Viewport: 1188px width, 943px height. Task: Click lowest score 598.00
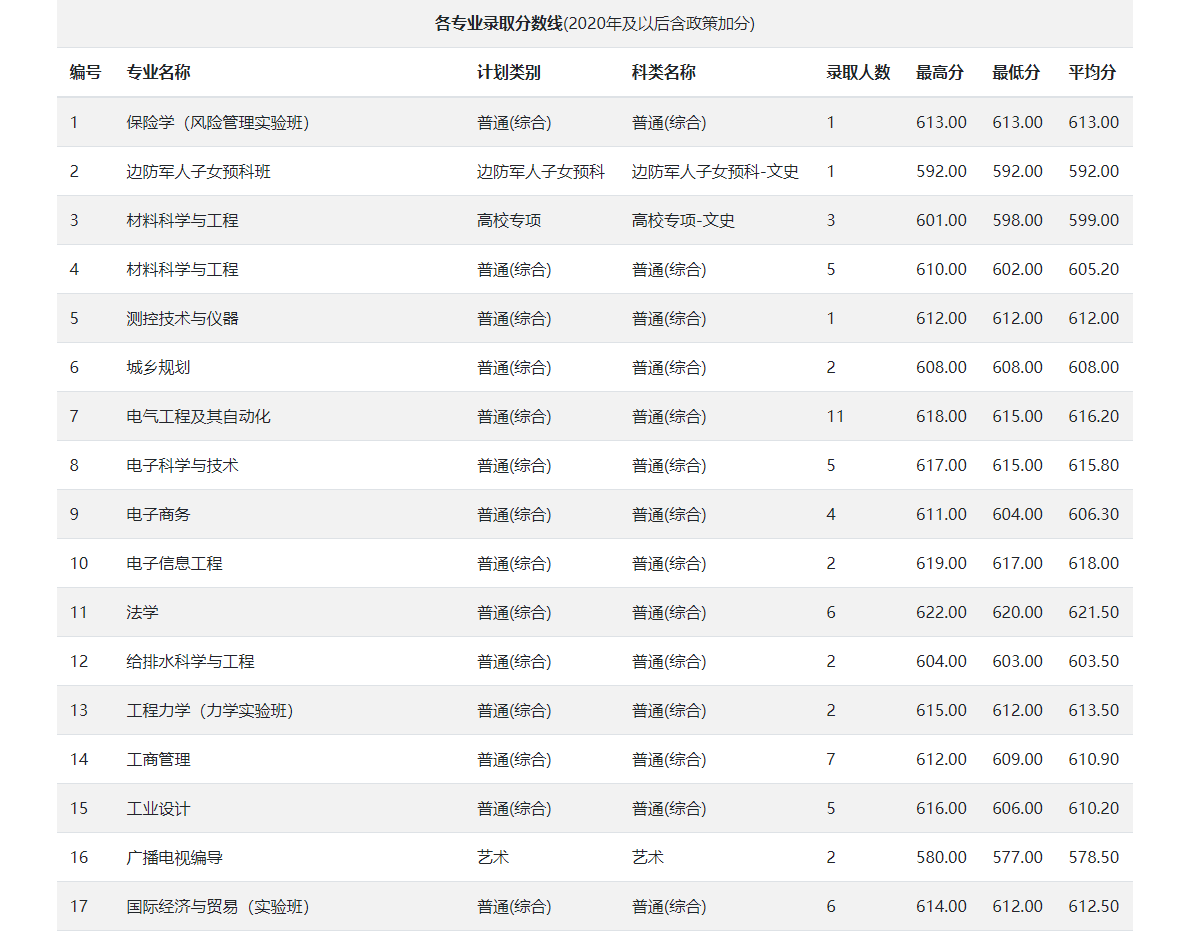[1018, 220]
